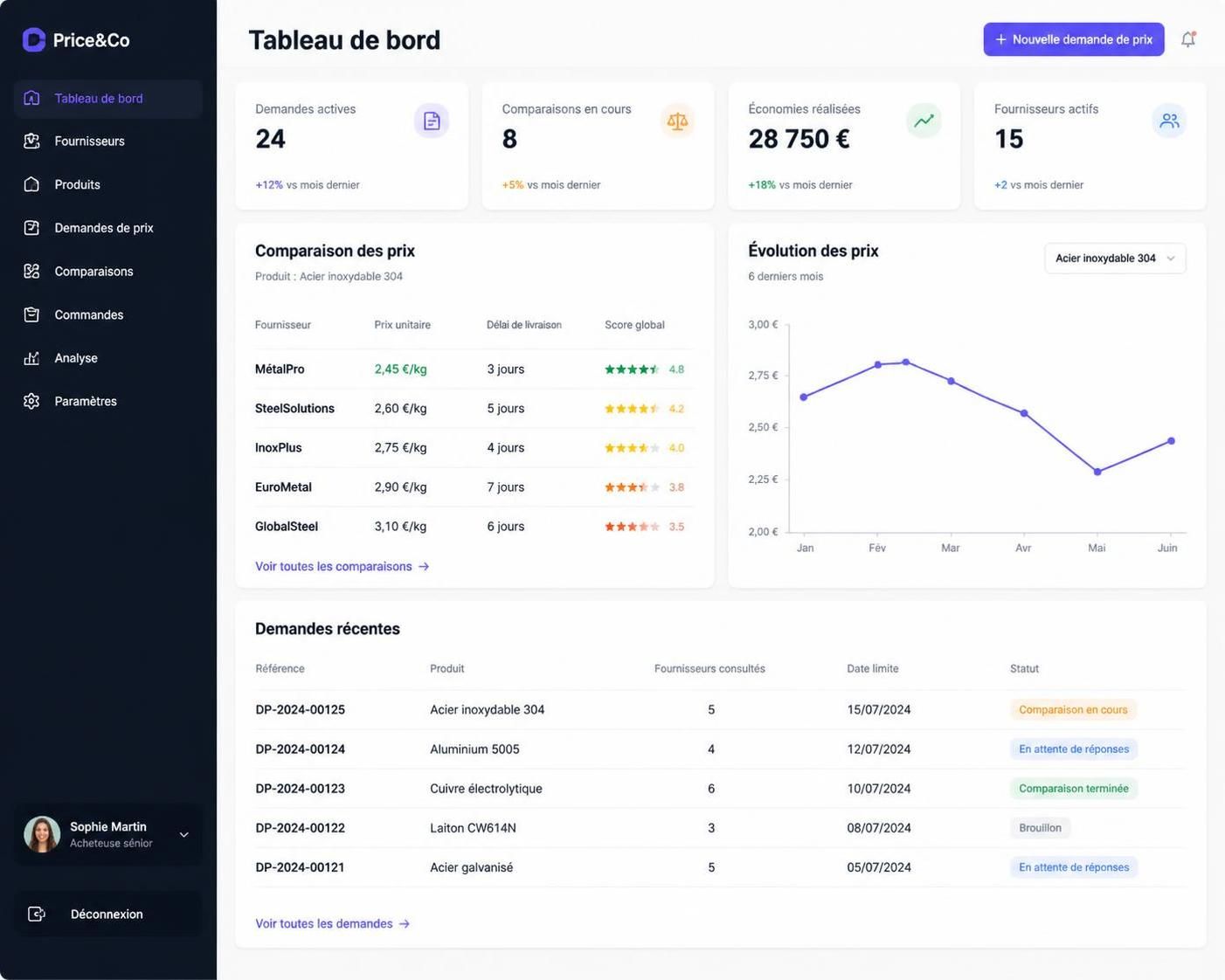The image size is (1225, 980).
Task: Follow Voir toutes les comparaisons link
Action: coord(342,566)
